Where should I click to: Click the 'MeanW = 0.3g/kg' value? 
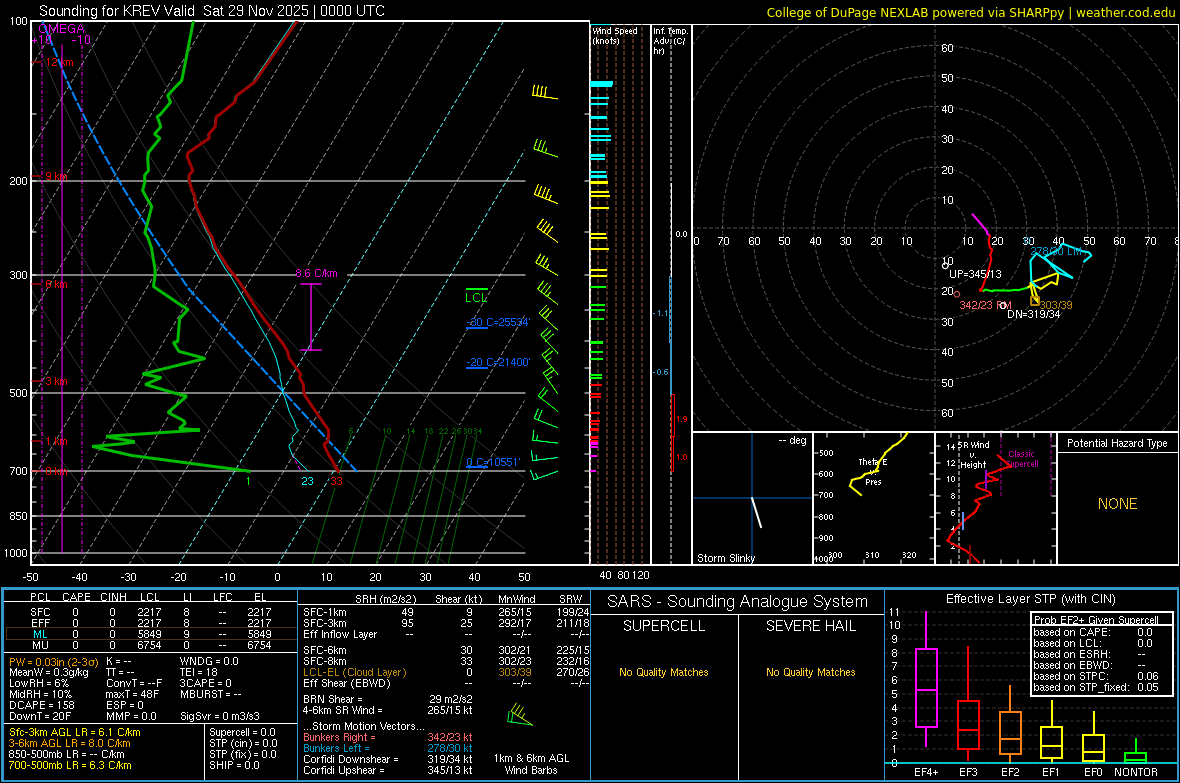click(x=48, y=672)
